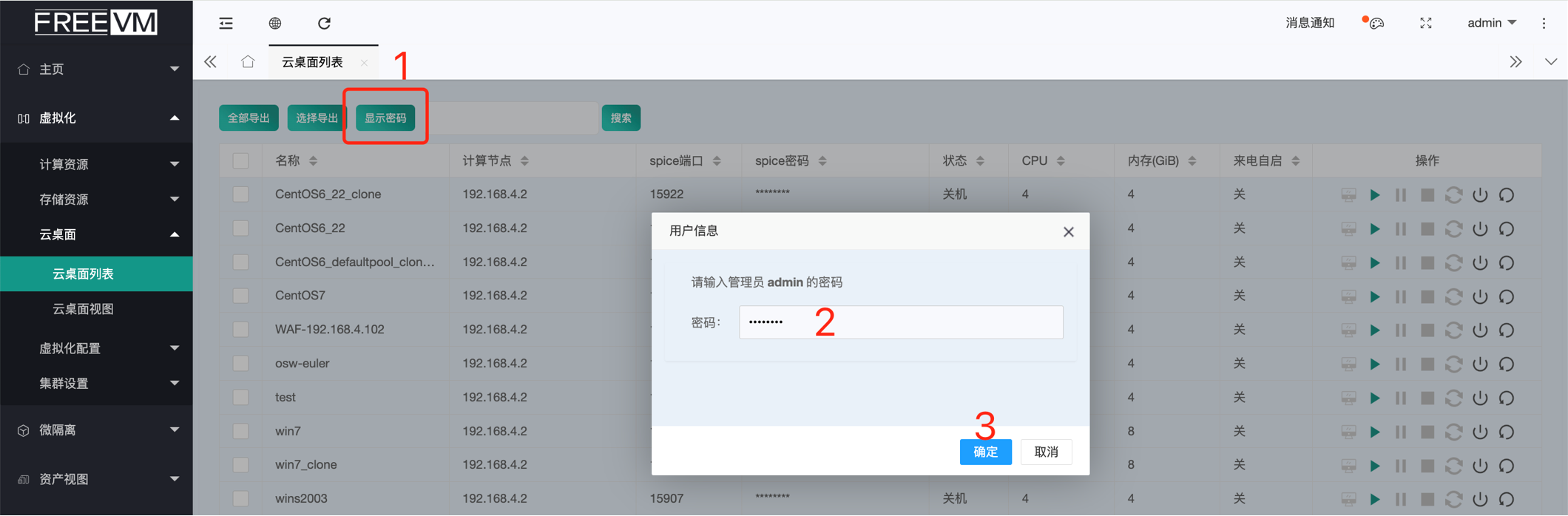Reset the CentOS6_22_clone VM
Image resolution: width=1568 pixels, height=516 pixels.
tap(1507, 195)
